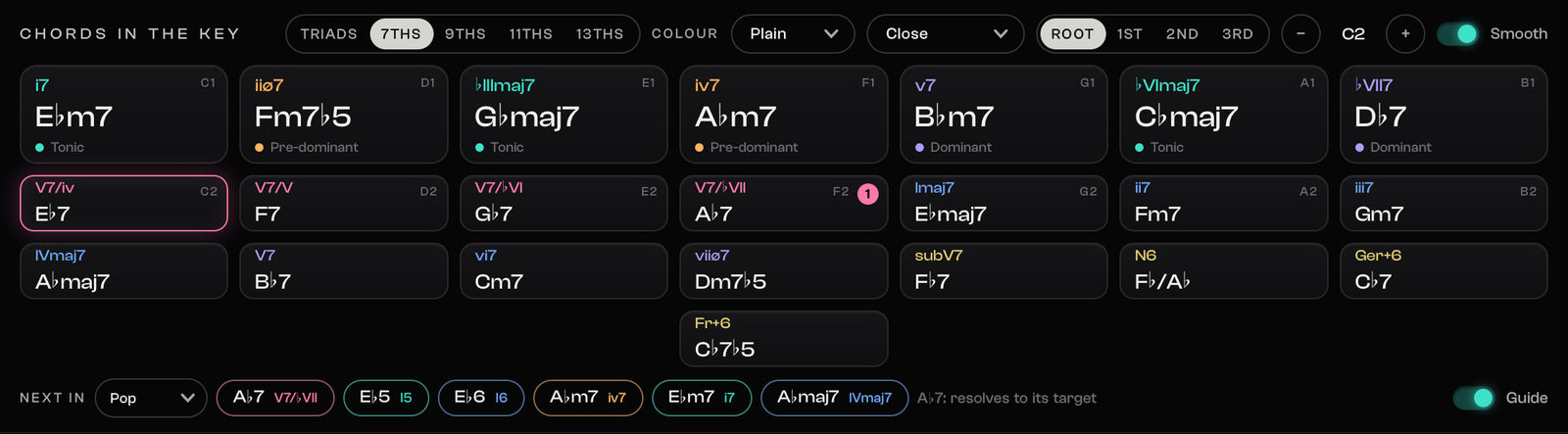The height and width of the screenshot is (434, 1568).
Task: Select 3rd inversion
Action: pyautogui.click(x=1237, y=33)
